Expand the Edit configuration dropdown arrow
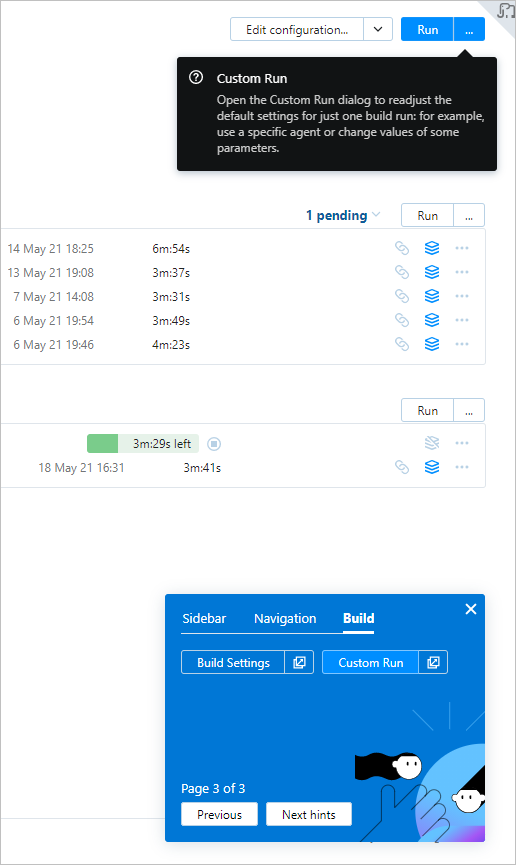The height and width of the screenshot is (865, 516). (378, 29)
